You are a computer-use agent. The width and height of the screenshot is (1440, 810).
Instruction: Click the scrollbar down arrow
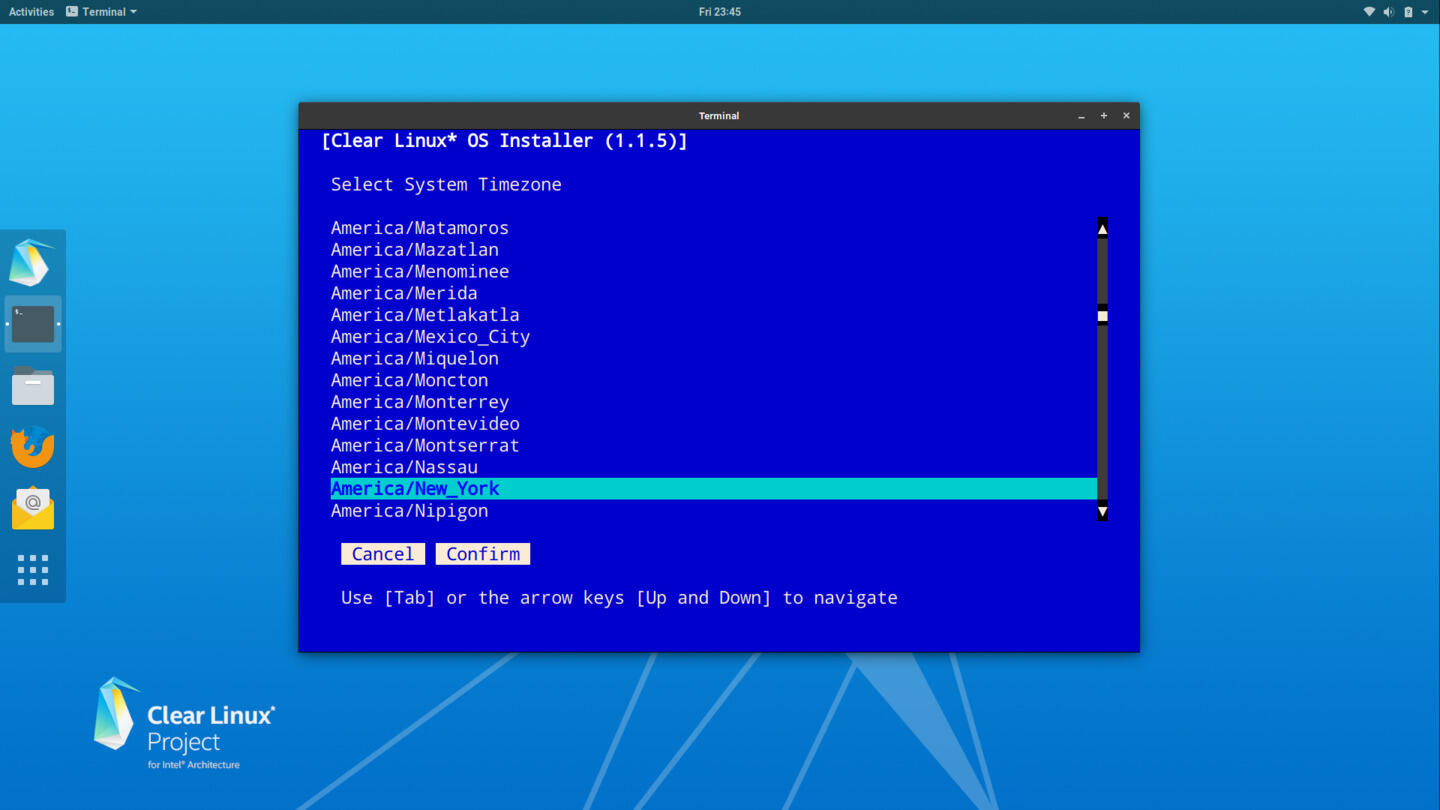(1102, 511)
